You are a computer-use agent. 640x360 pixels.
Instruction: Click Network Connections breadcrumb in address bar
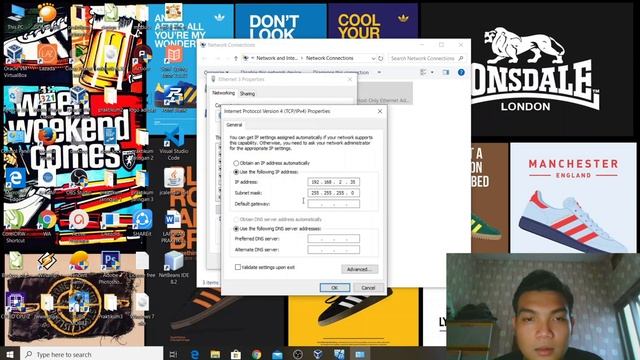click(330, 58)
